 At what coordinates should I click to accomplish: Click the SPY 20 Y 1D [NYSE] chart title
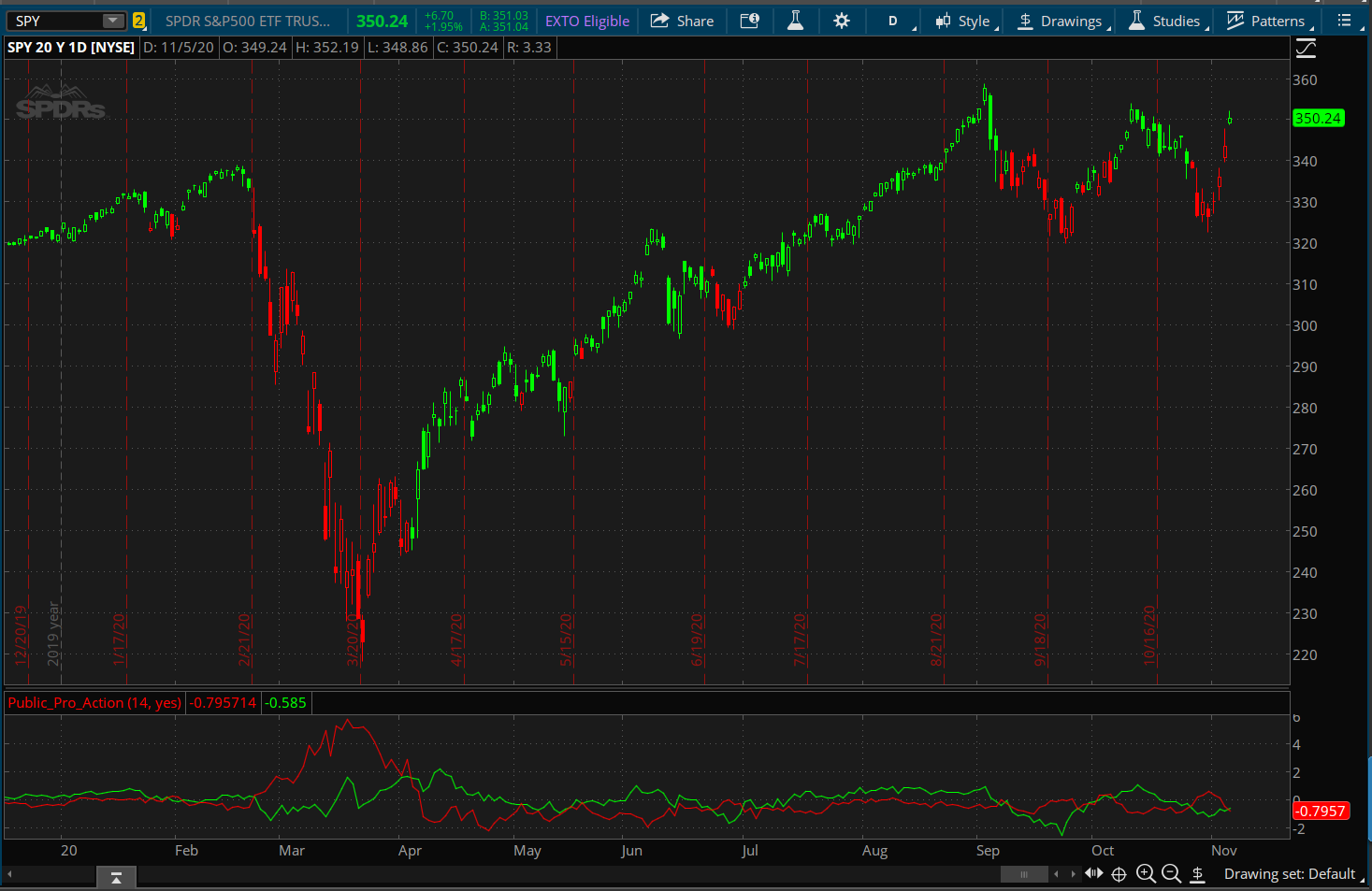71,47
